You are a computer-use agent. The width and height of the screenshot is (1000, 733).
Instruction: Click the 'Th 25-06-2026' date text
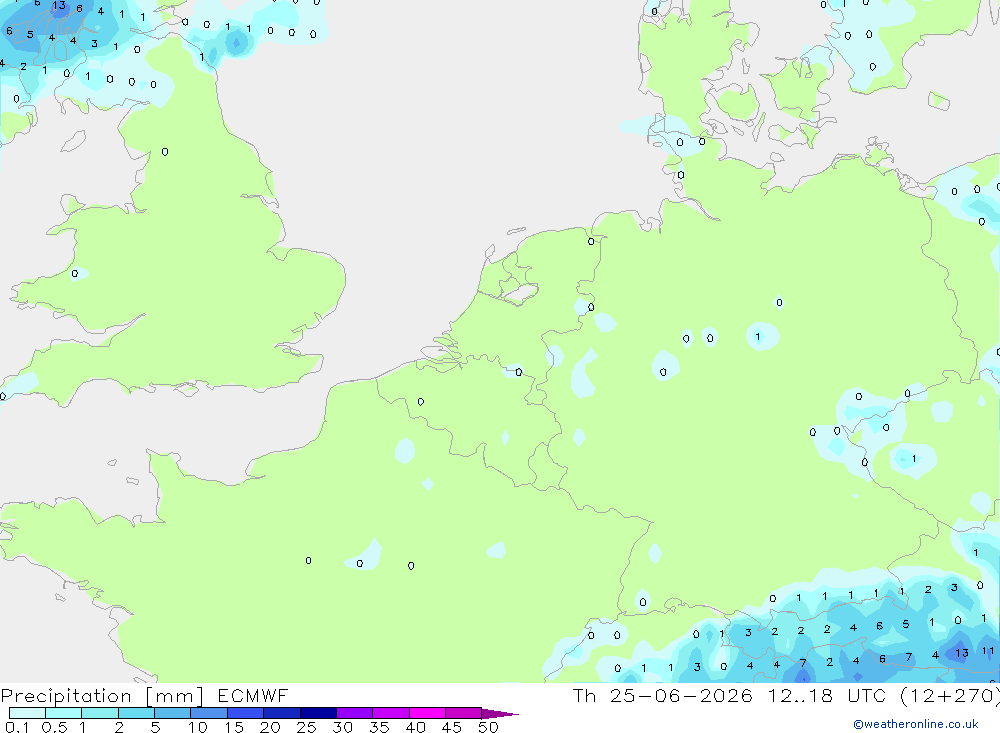[x=662, y=695]
